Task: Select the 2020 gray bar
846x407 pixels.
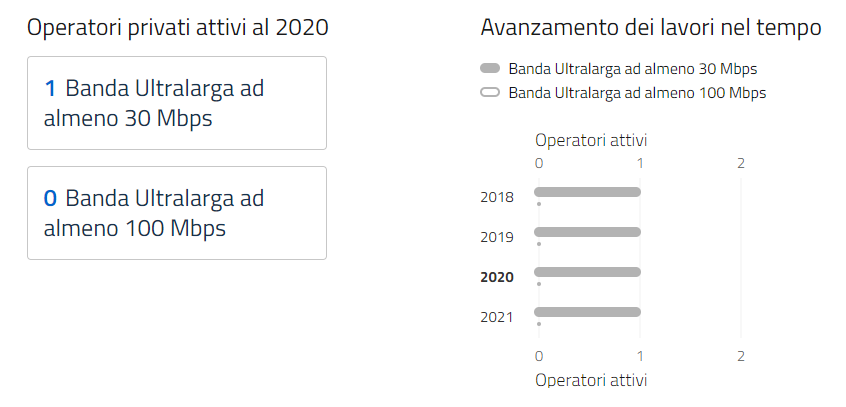Action: (x=587, y=272)
